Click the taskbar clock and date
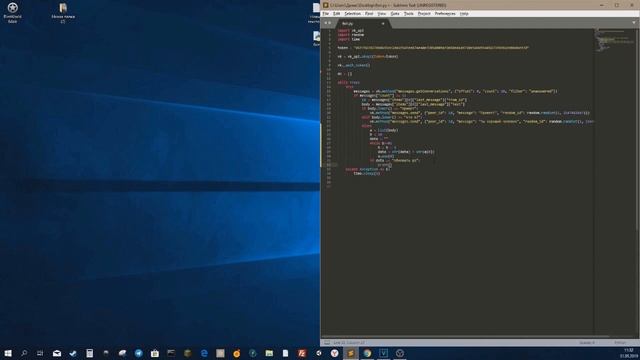This screenshot has height=360, width=640. [628, 353]
